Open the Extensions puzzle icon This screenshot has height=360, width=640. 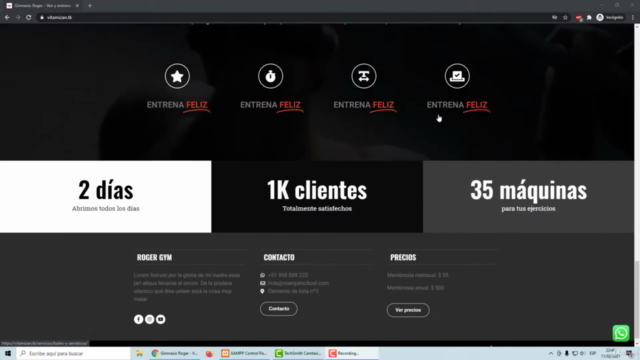click(589, 17)
